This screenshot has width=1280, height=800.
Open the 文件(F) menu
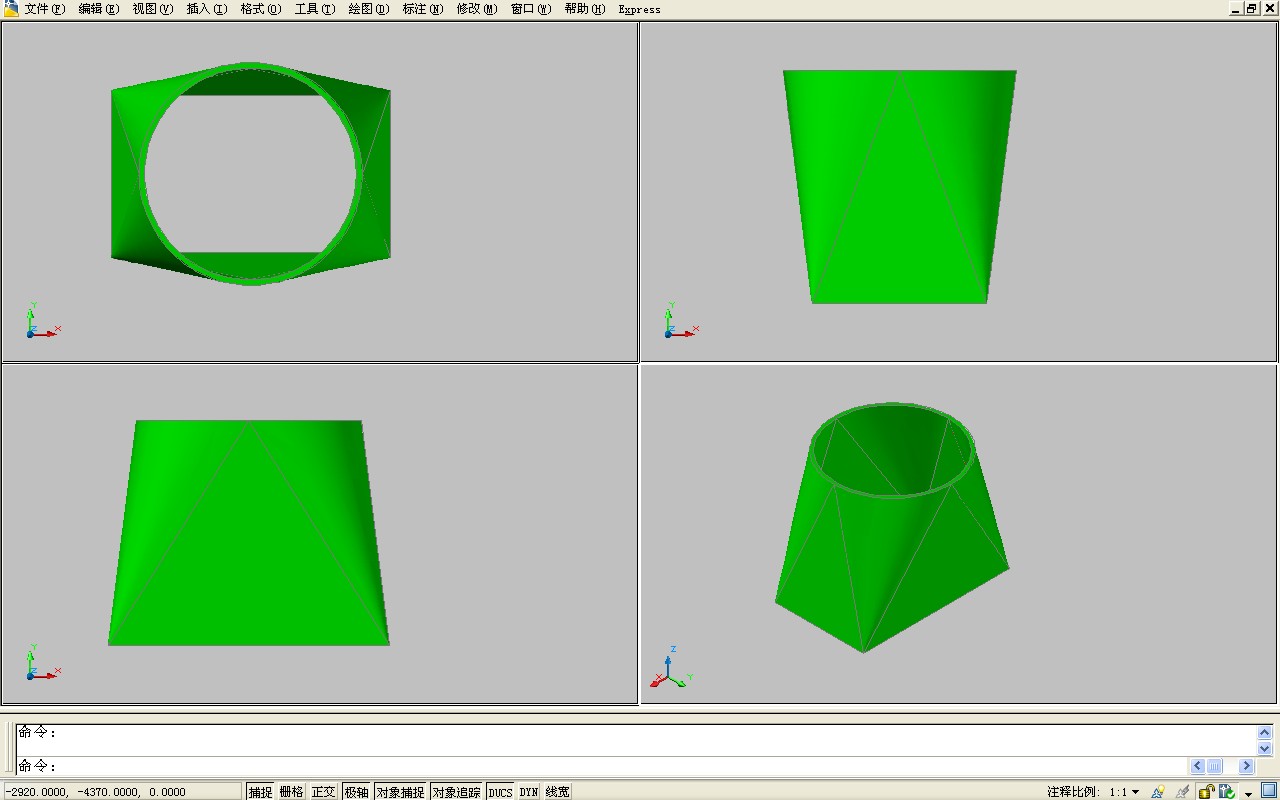point(44,9)
